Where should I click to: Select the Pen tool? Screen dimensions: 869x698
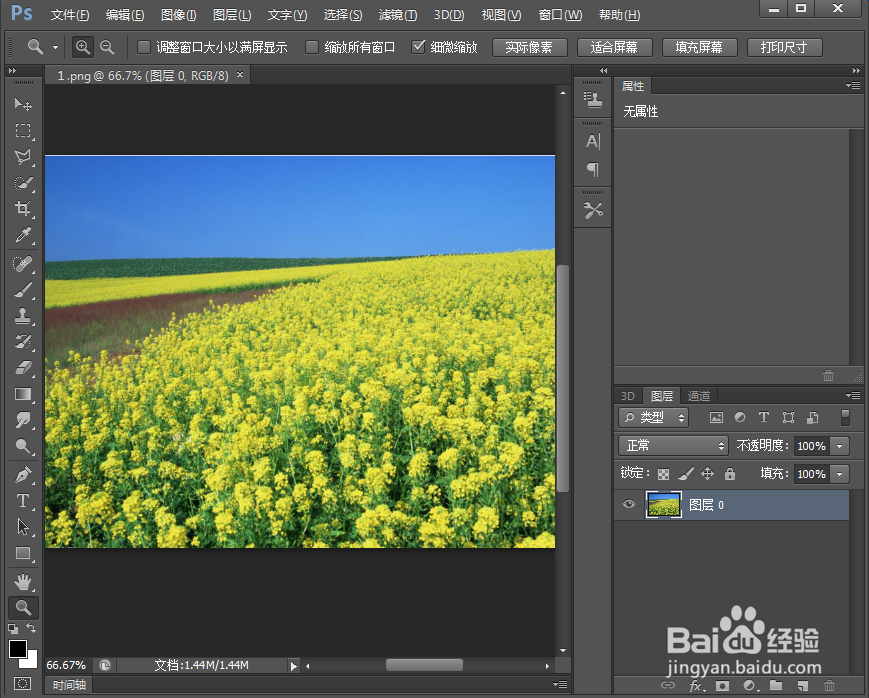[23, 475]
